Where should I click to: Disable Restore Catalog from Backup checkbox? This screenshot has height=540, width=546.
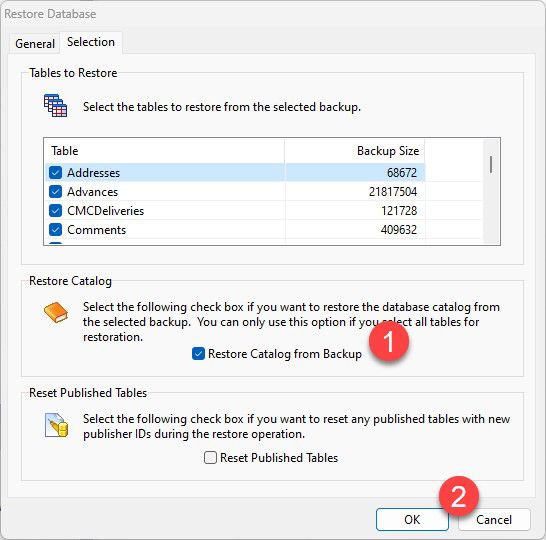pos(198,354)
